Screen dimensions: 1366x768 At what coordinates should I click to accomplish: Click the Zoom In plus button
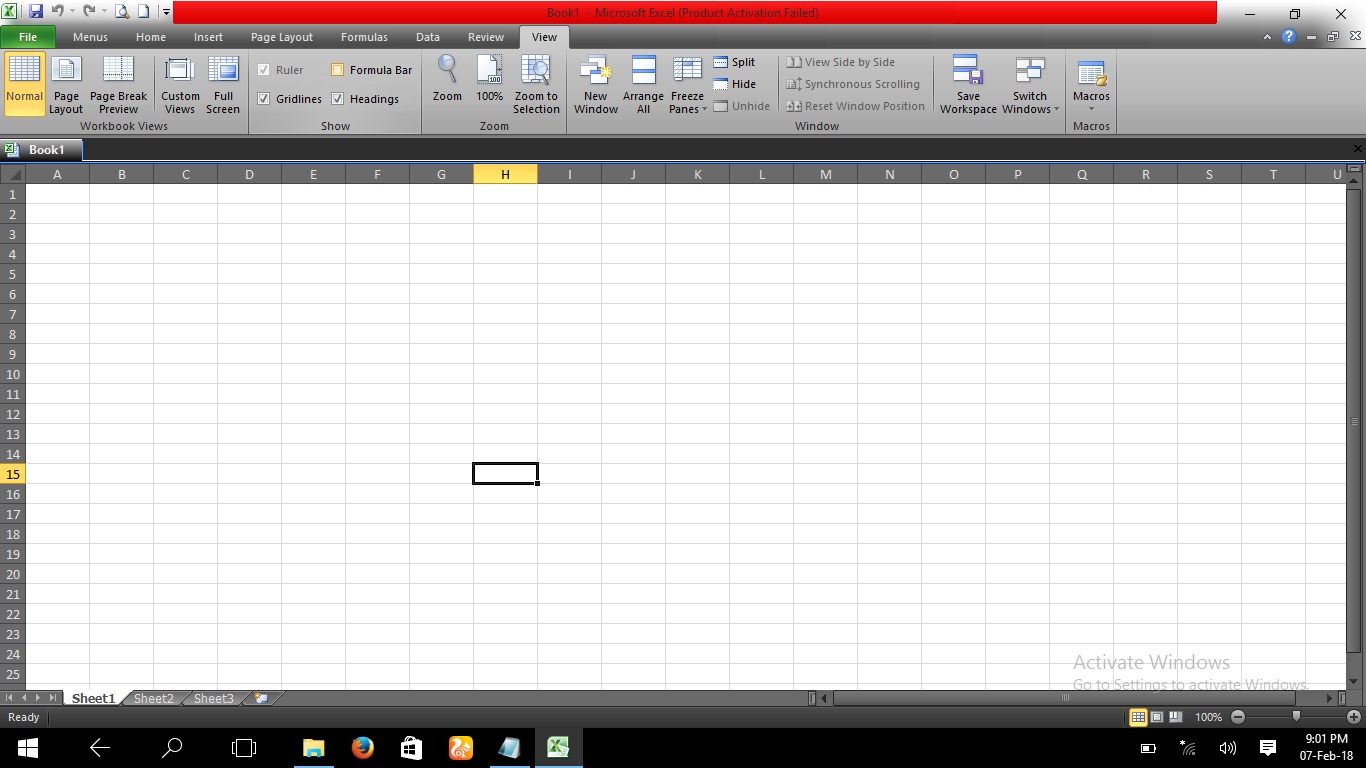pos(1354,717)
